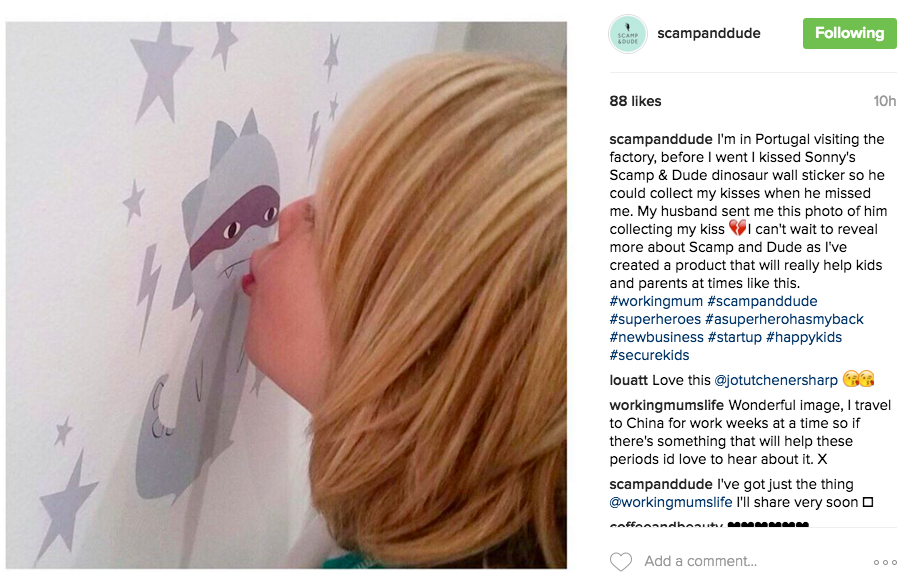
Task: View the 88 likes list
Action: 635,101
